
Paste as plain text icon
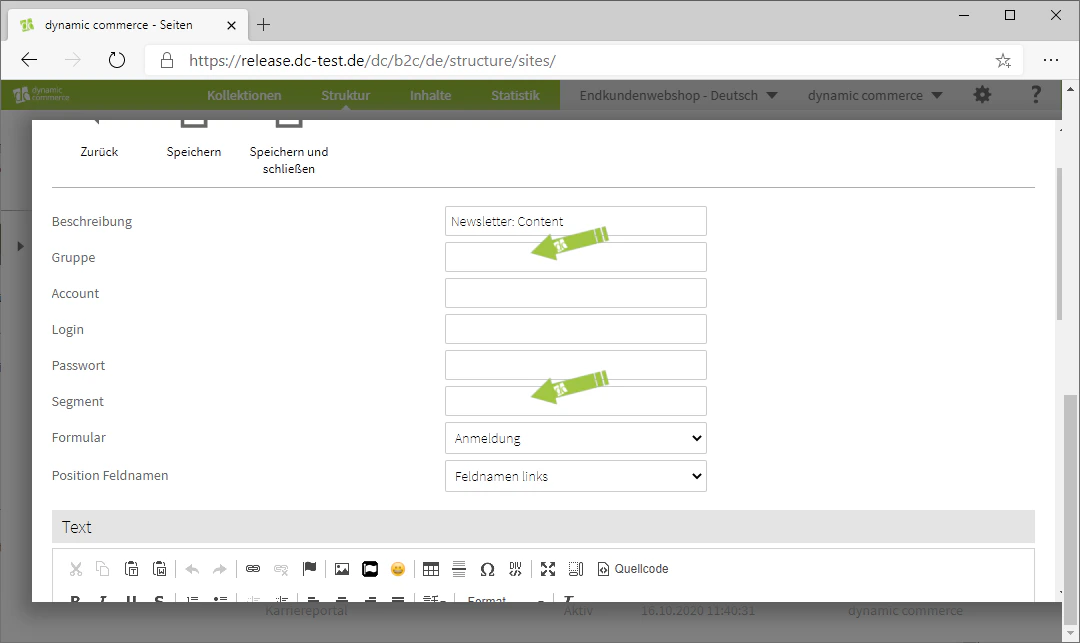[x=132, y=569]
